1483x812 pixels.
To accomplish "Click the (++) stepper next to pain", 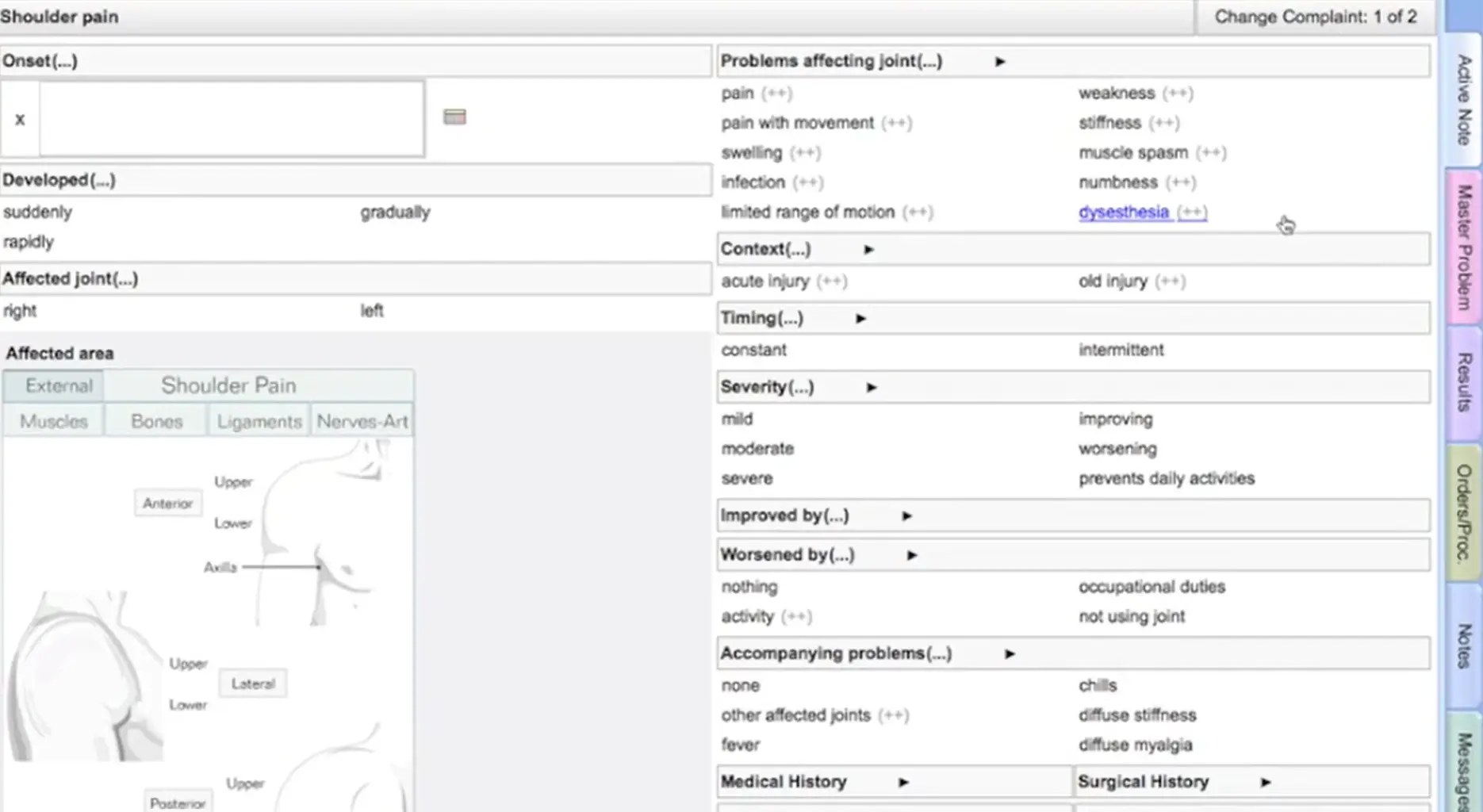I will coord(776,93).
